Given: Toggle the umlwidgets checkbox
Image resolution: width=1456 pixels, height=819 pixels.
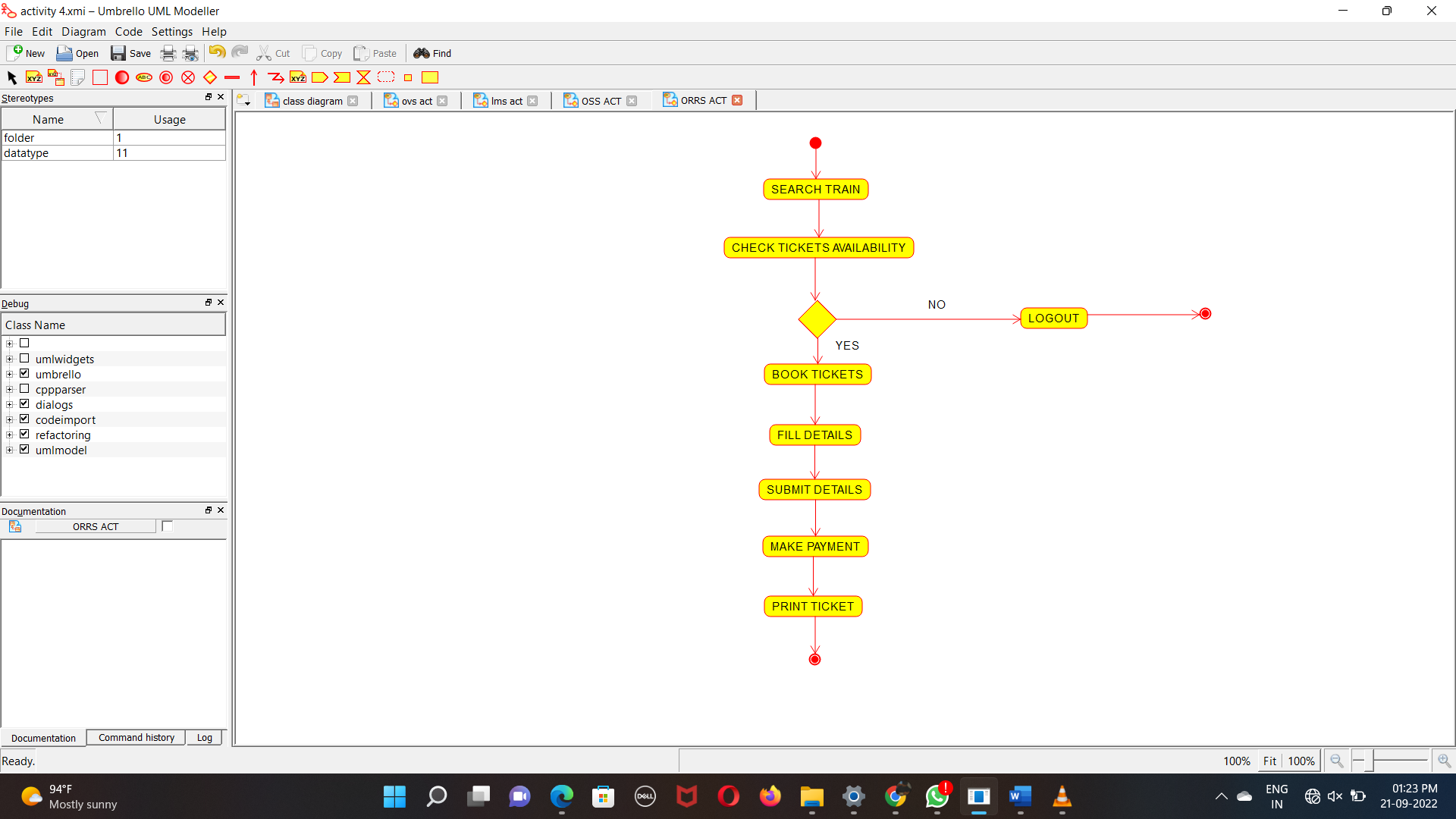Looking at the screenshot, I should pyautogui.click(x=24, y=359).
